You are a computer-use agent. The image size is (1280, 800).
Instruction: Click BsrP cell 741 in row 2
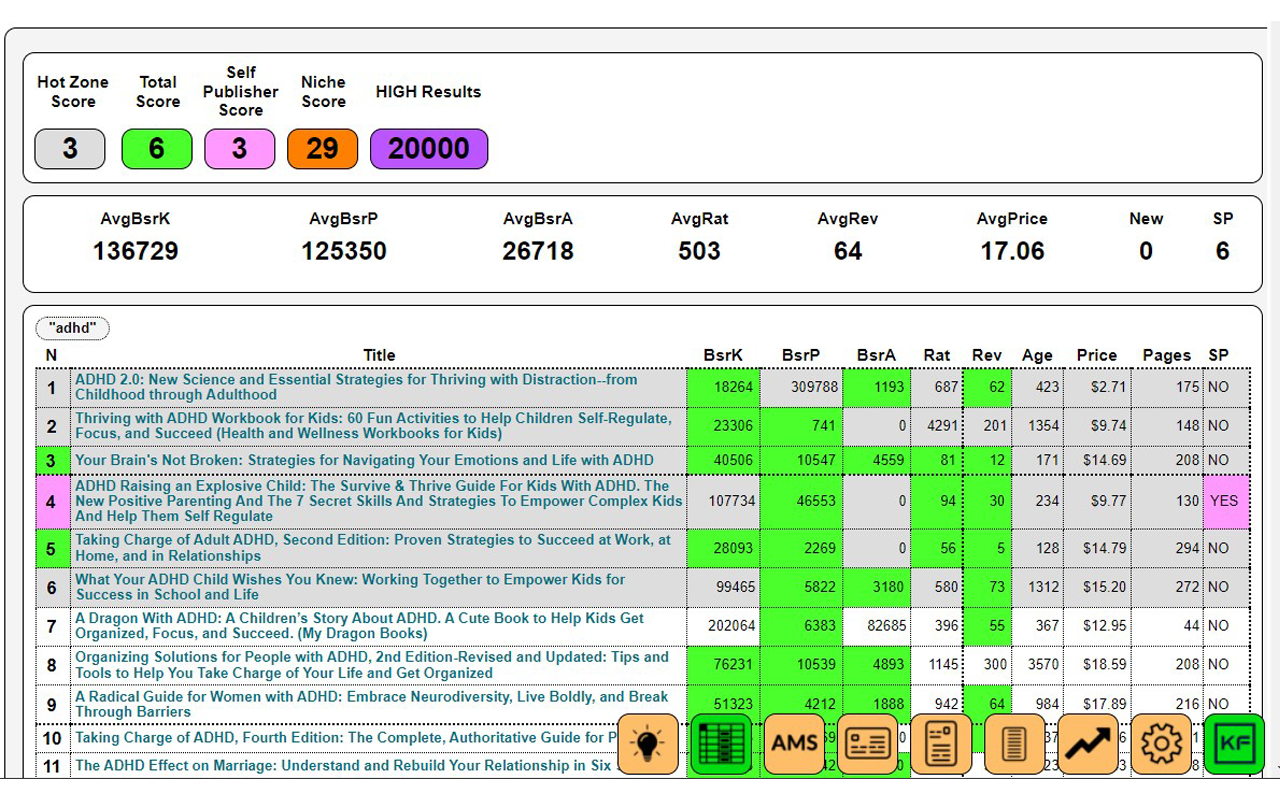801,426
